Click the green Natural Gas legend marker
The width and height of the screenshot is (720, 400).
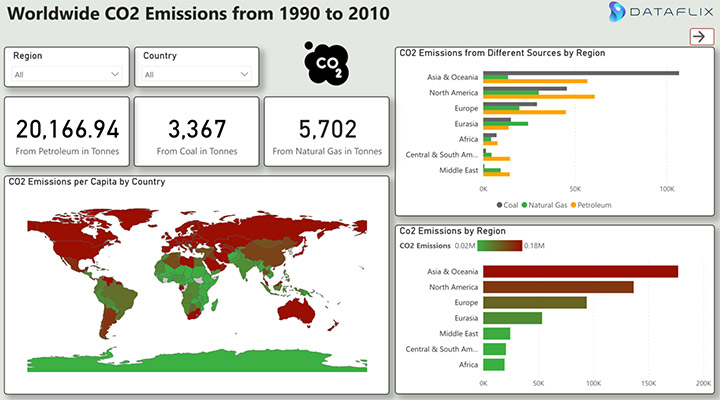pyautogui.click(x=523, y=204)
